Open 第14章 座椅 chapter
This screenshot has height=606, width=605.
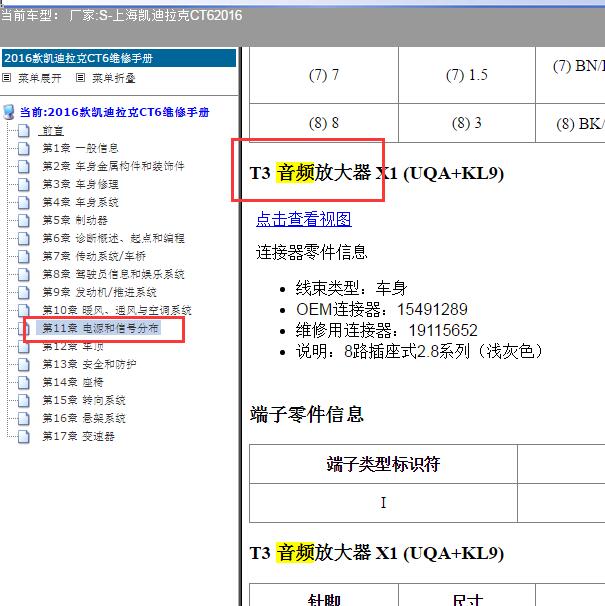coord(73,382)
